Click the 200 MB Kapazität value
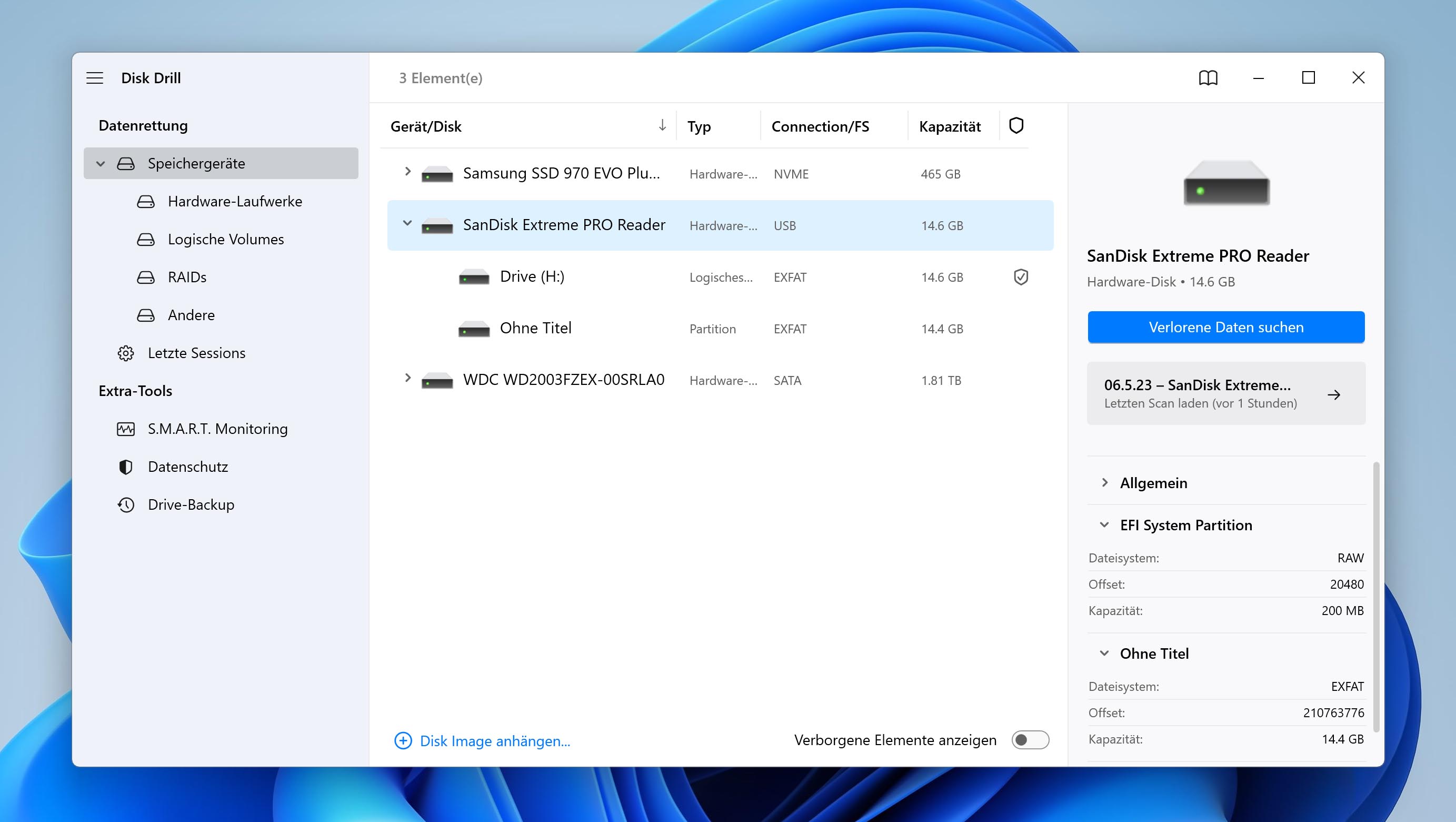 click(1342, 610)
